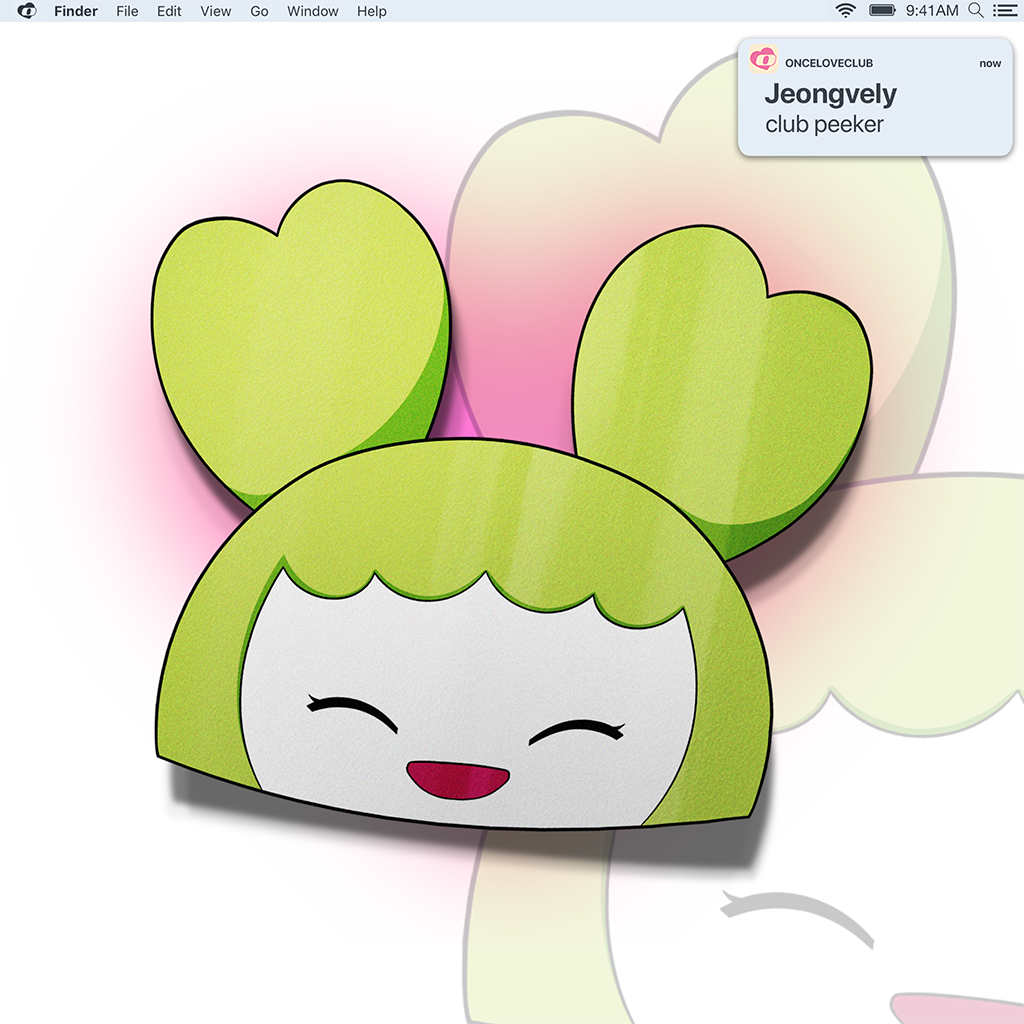Click the "club peeker" notification text
The image size is (1024, 1024).
tap(824, 125)
